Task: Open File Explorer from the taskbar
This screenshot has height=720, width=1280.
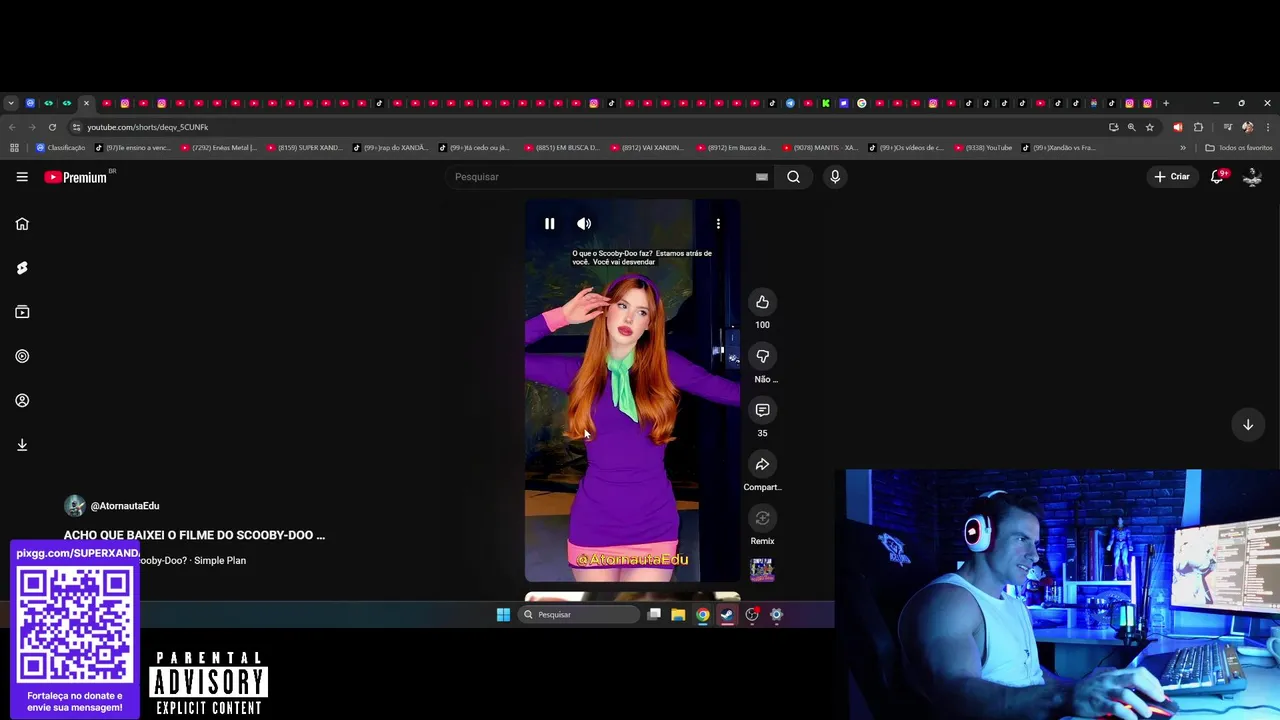Action: click(678, 615)
